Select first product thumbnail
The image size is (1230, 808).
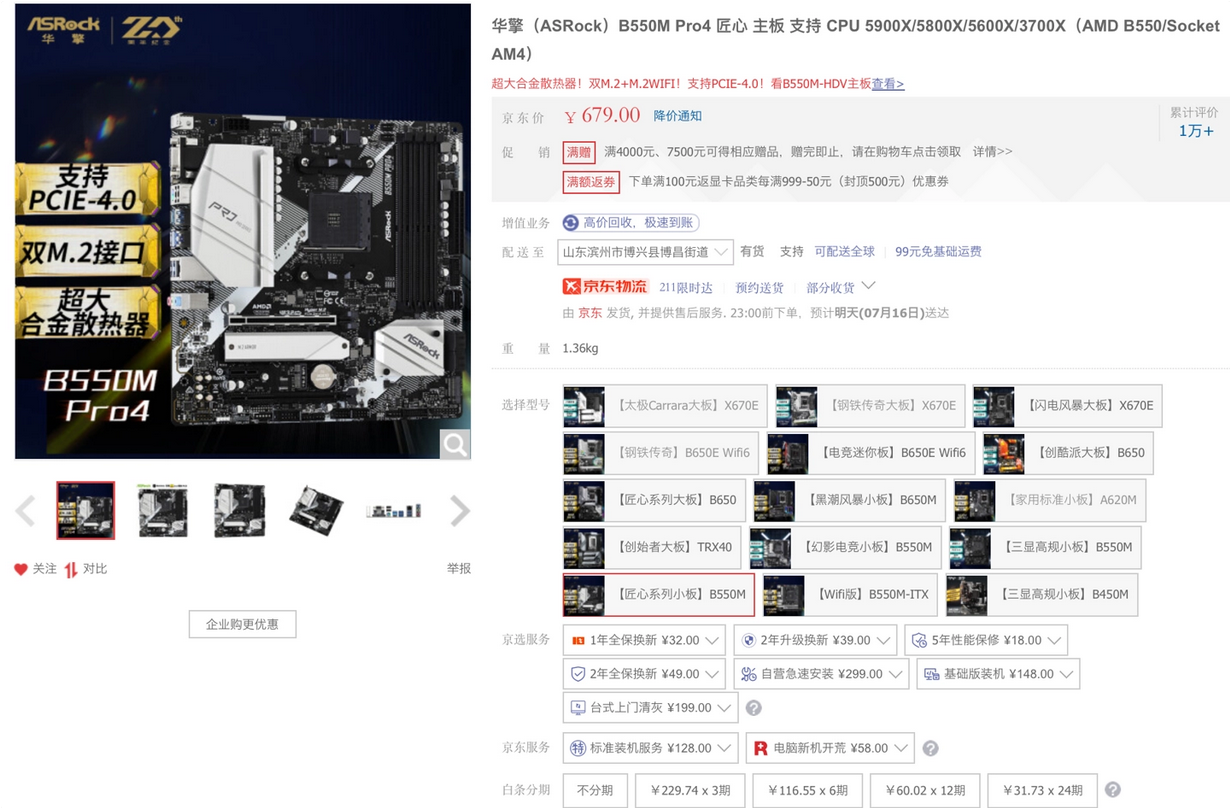pyautogui.click(x=85, y=510)
